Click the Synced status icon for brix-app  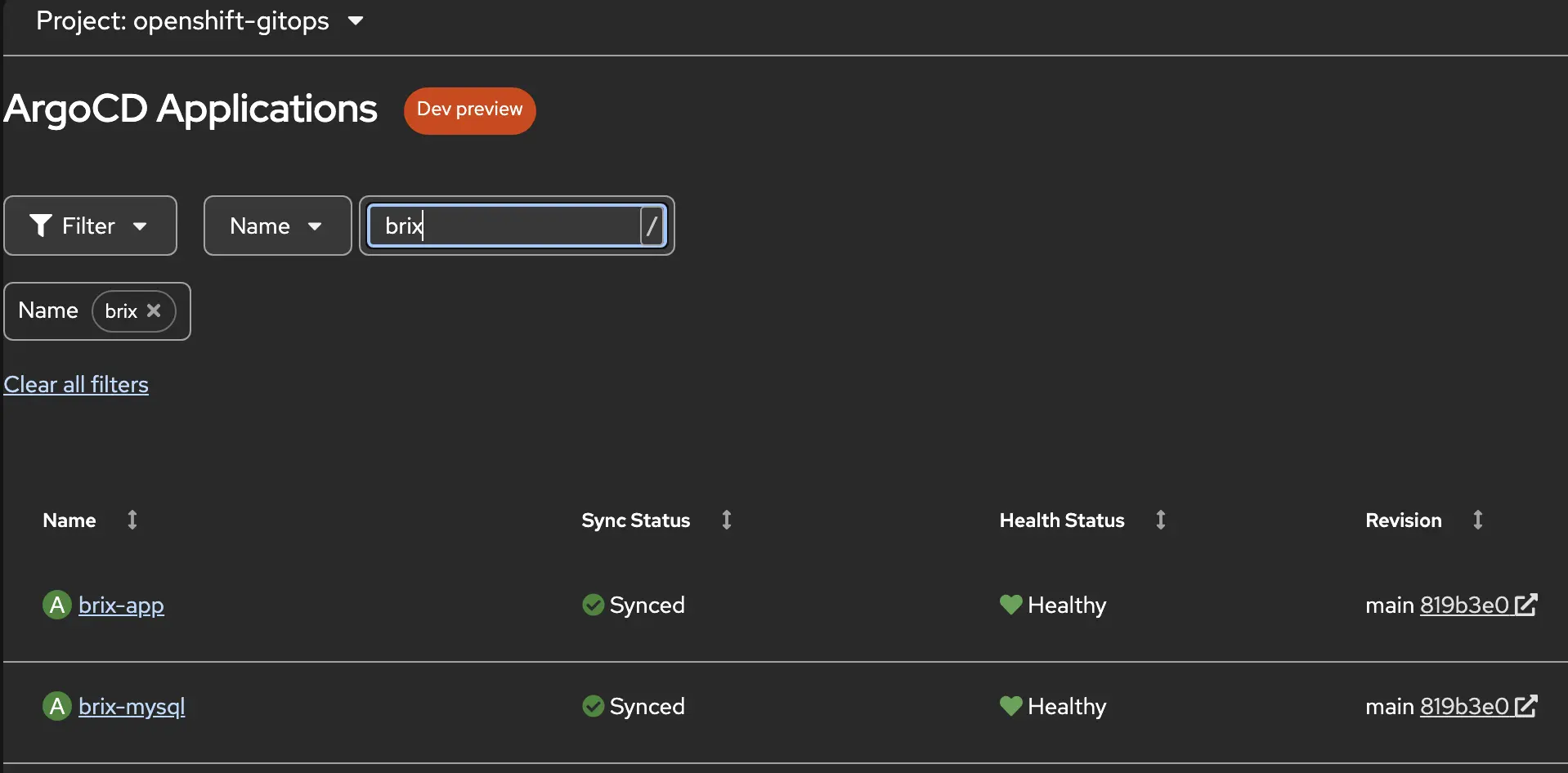click(x=594, y=605)
